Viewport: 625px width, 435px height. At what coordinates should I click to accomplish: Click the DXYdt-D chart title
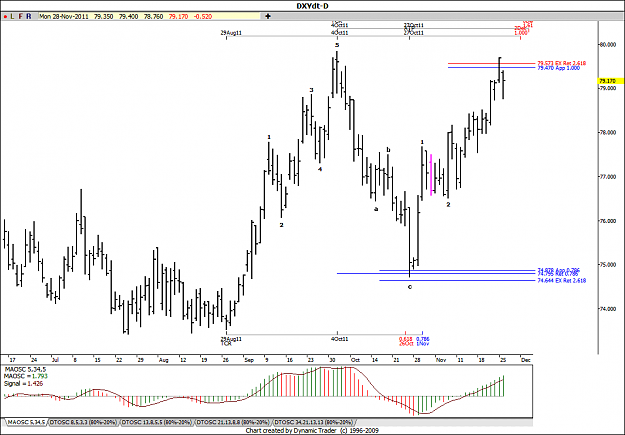312,6
